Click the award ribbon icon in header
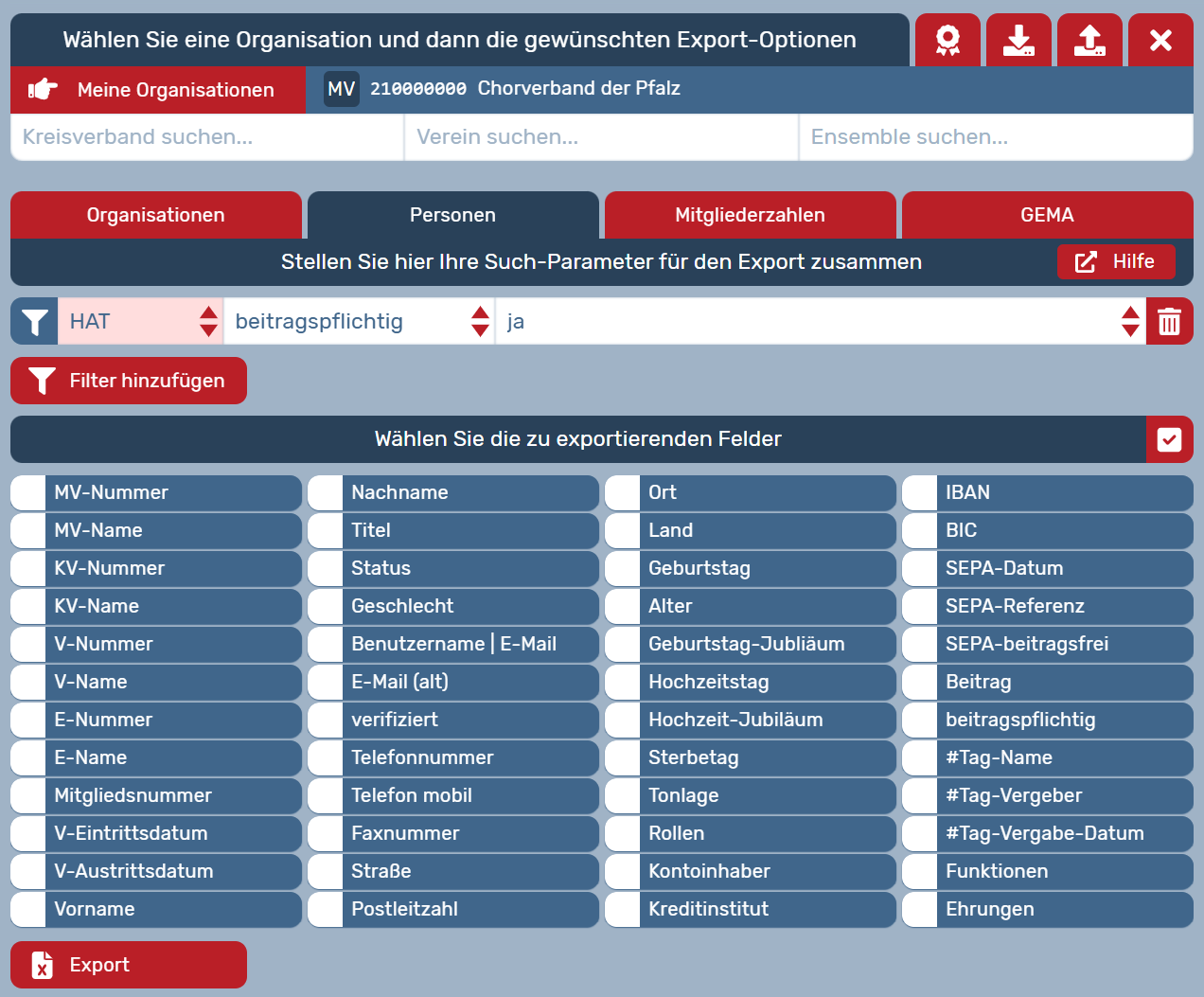Viewport: 1204px width, 997px height. pos(947,40)
